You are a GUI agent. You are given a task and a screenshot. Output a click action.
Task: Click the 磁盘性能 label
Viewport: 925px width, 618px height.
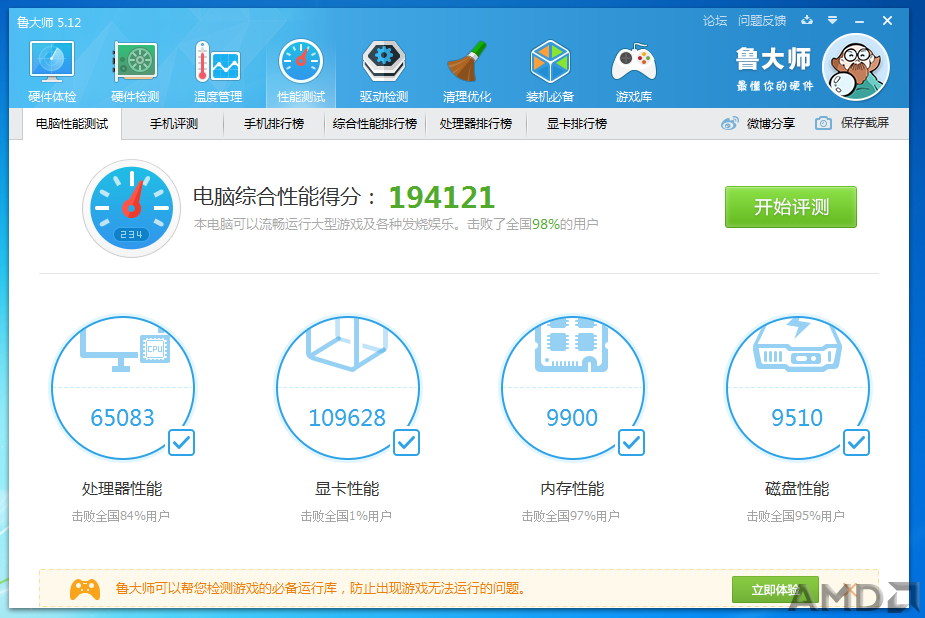[x=797, y=489]
